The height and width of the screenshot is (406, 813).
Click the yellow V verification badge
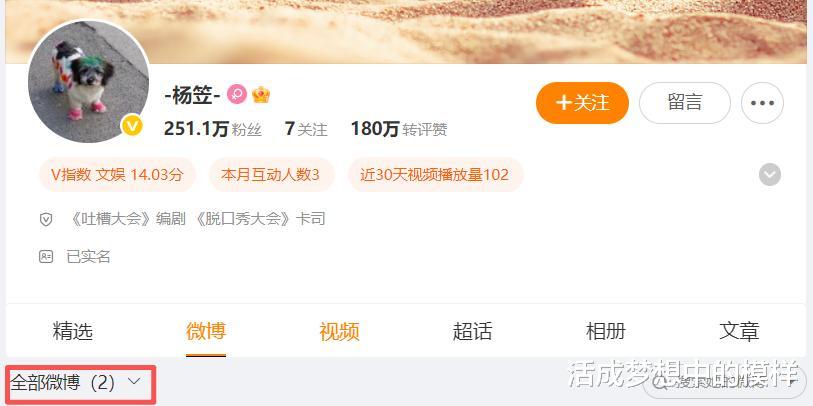click(132, 125)
